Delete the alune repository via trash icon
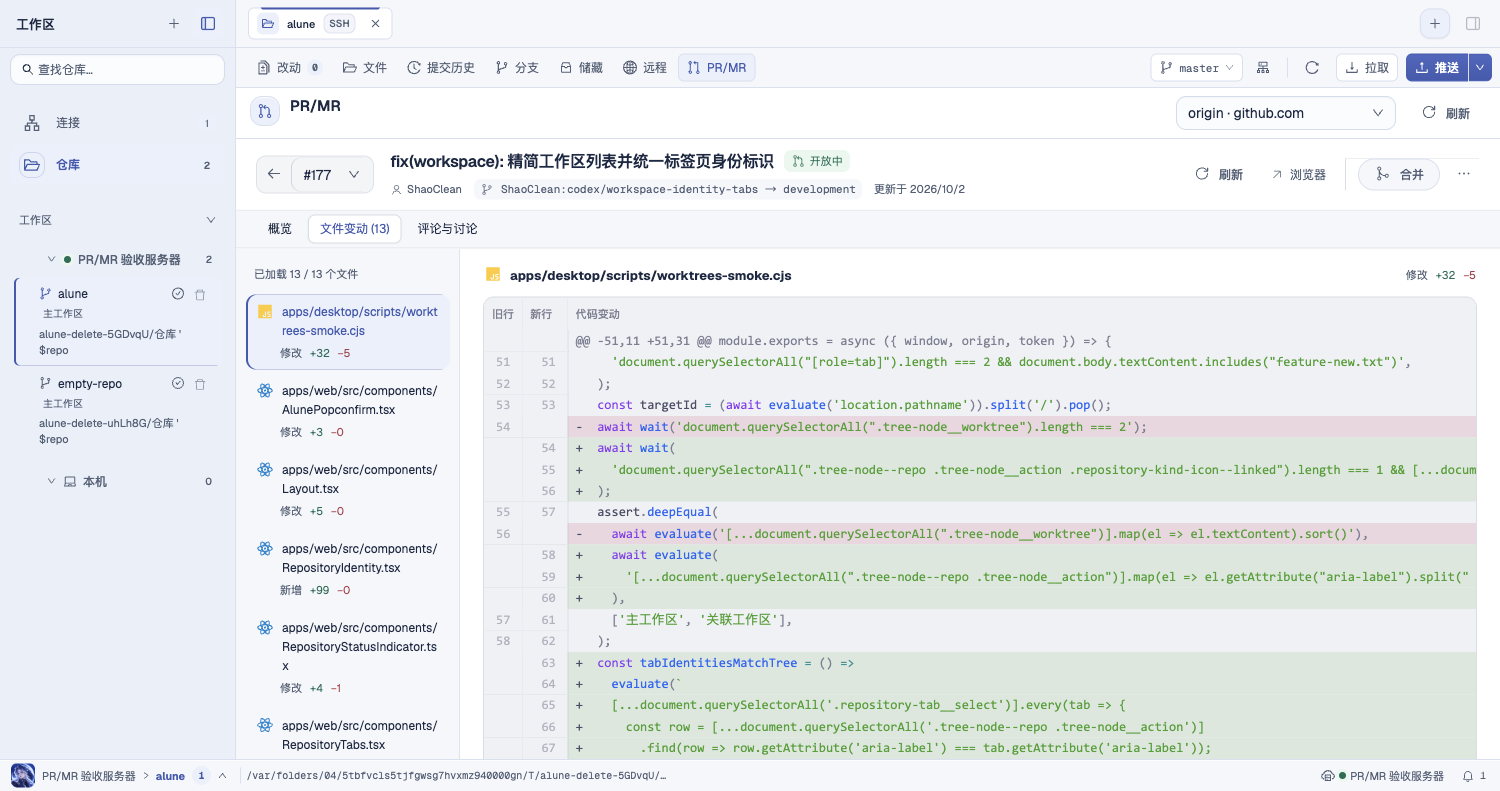1500x791 pixels. tap(200, 294)
